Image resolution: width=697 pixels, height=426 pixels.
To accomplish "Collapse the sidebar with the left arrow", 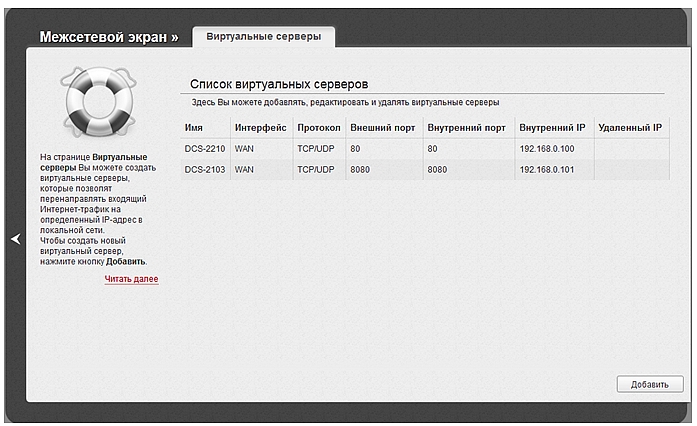I will coord(15,239).
